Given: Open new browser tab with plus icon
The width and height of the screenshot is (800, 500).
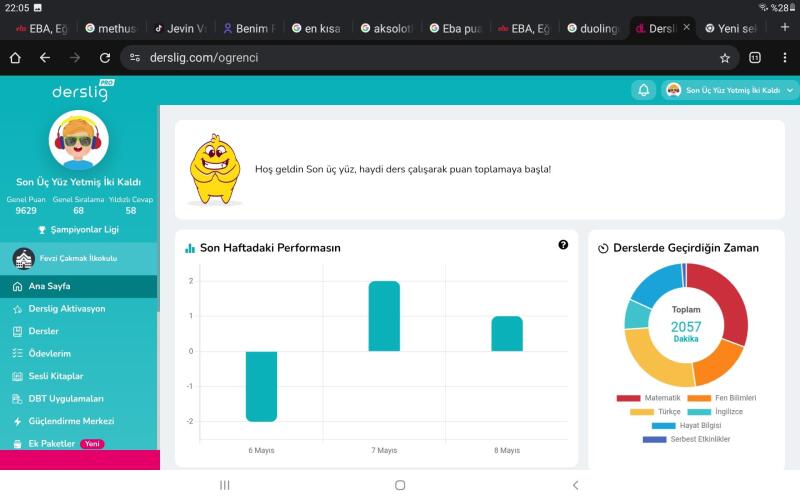Looking at the screenshot, I should click(x=784, y=28).
